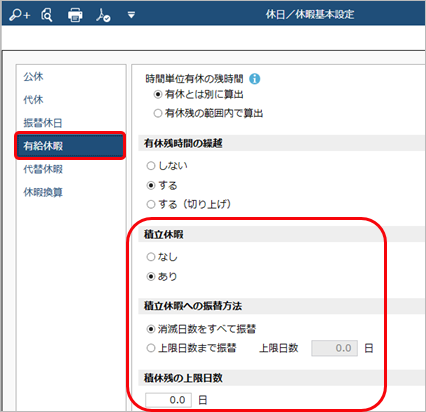This screenshot has height=412, width=426.
Task: Click the 上限日数 input field
Action: click(x=334, y=348)
